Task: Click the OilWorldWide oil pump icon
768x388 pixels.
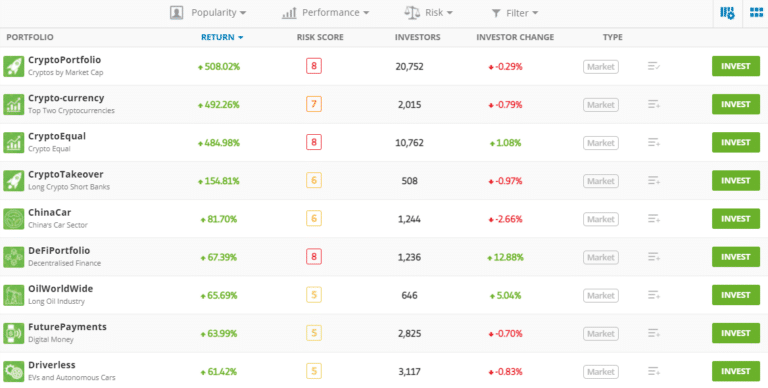Action: [x=14, y=295]
